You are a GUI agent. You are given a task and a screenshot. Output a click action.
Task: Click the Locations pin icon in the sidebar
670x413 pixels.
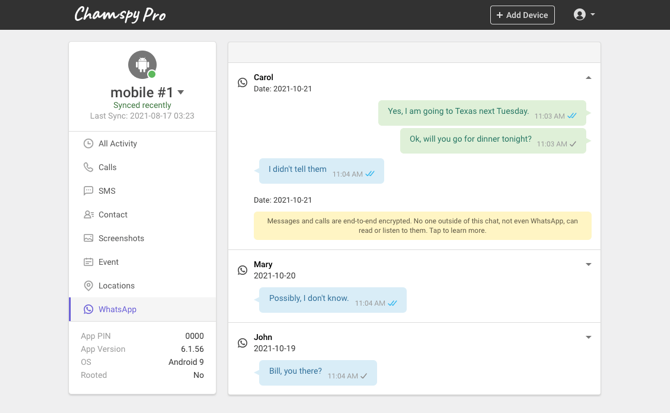point(88,286)
